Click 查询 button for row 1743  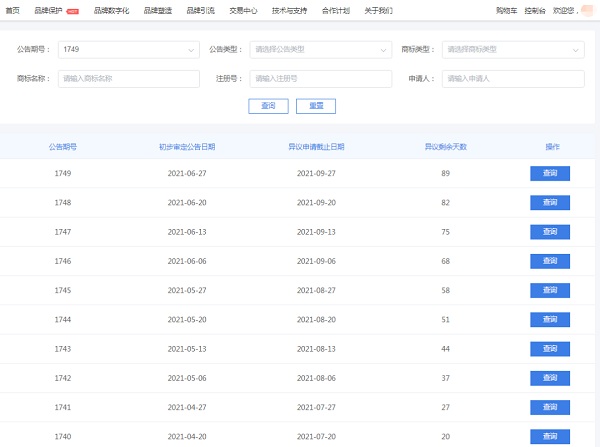[550, 349]
